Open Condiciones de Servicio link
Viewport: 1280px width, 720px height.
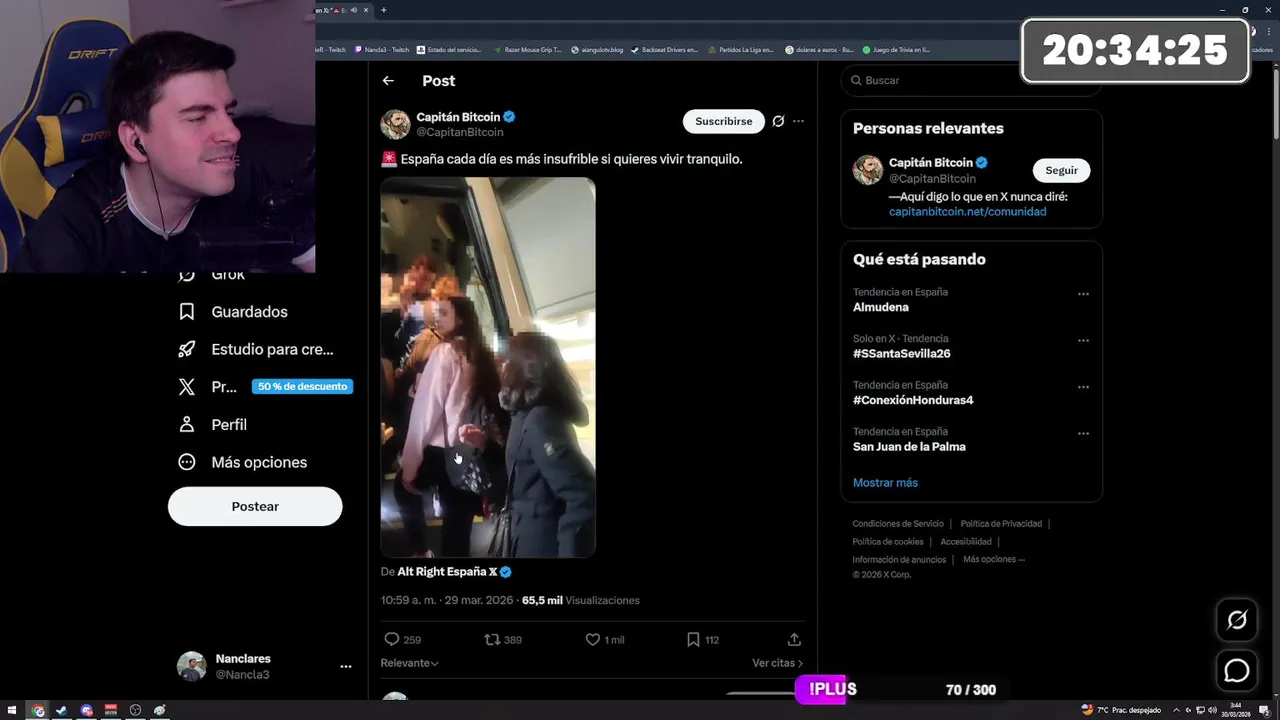pos(898,524)
